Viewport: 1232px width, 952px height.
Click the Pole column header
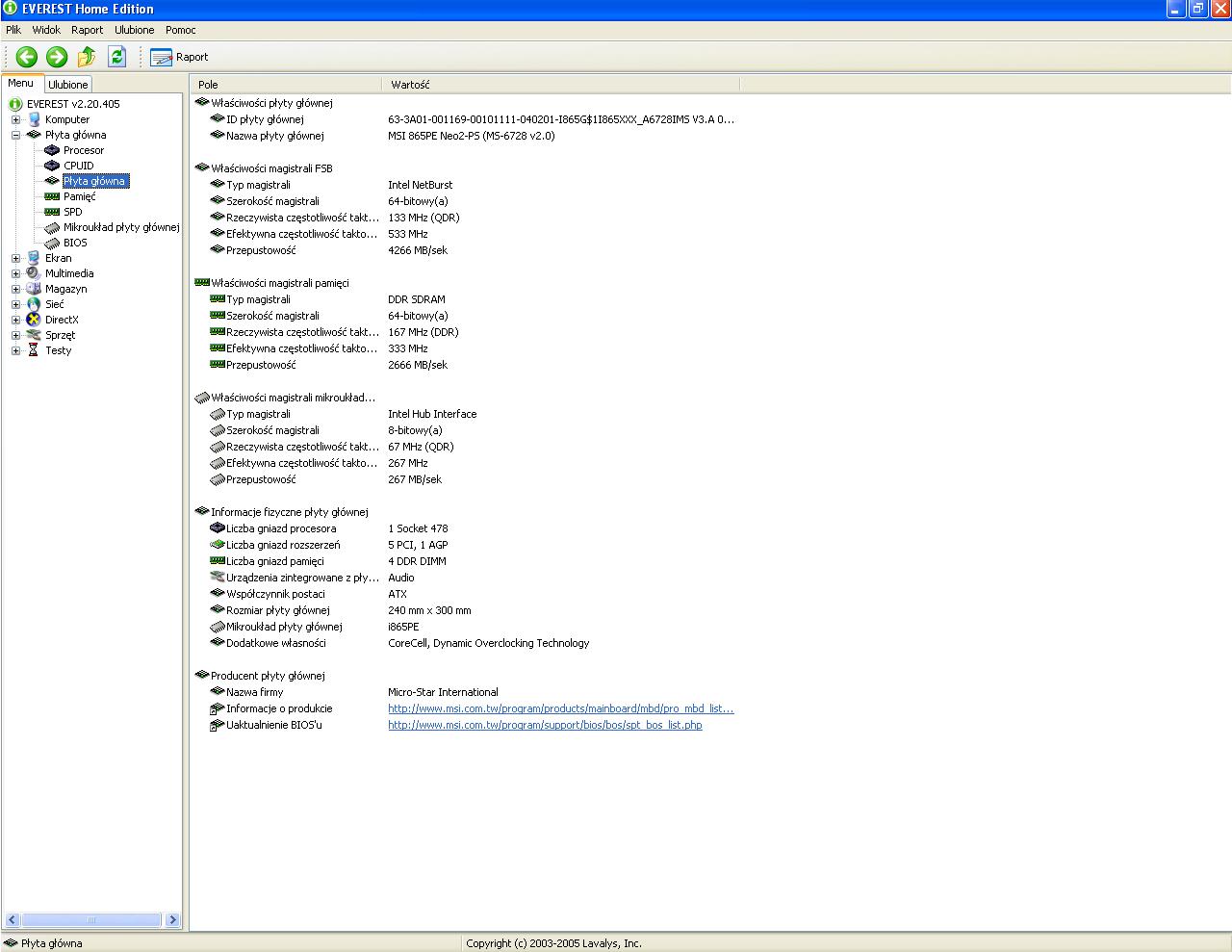click(286, 85)
